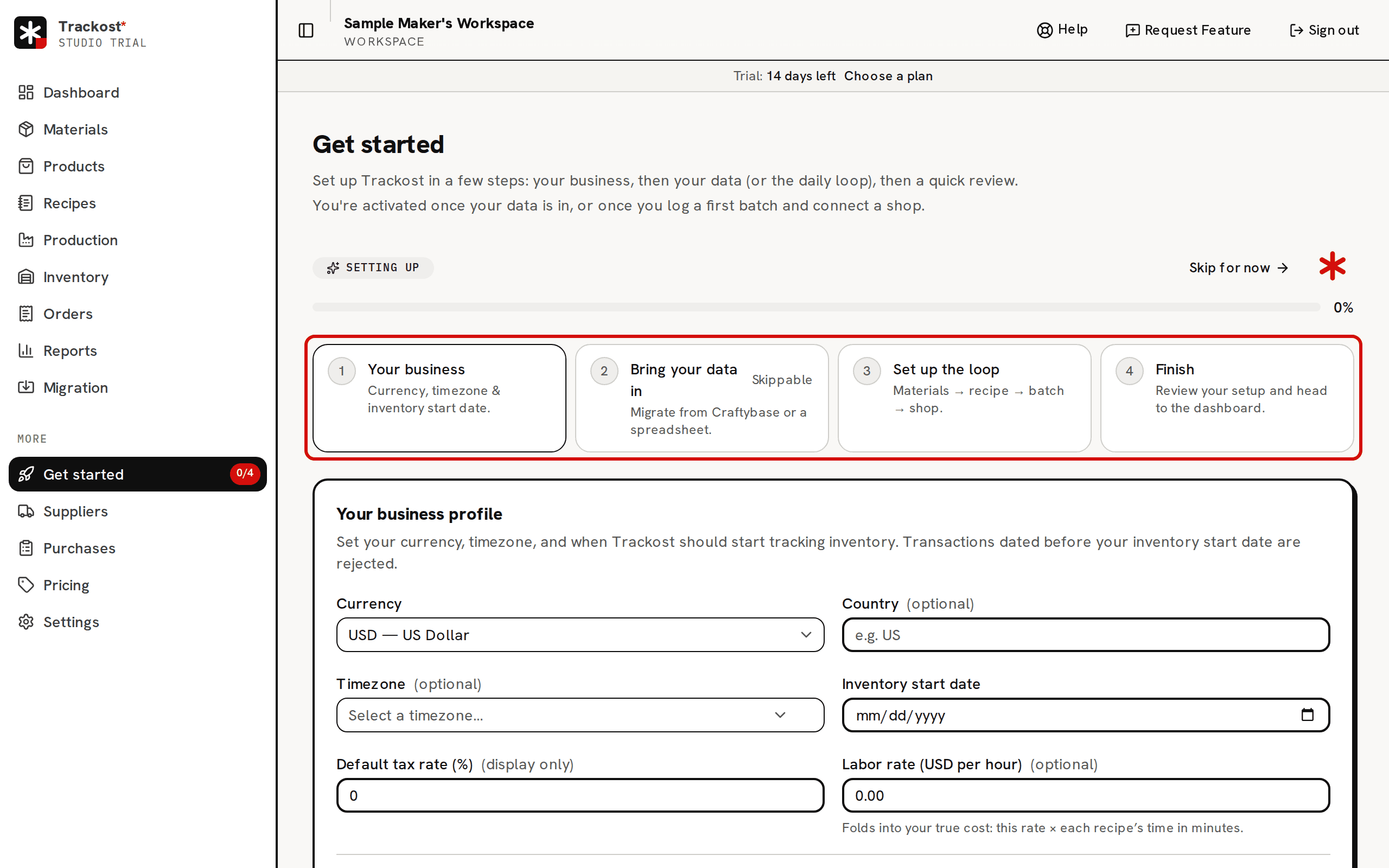Click the Skippable label on step 2
The image size is (1389, 868).
(782, 380)
